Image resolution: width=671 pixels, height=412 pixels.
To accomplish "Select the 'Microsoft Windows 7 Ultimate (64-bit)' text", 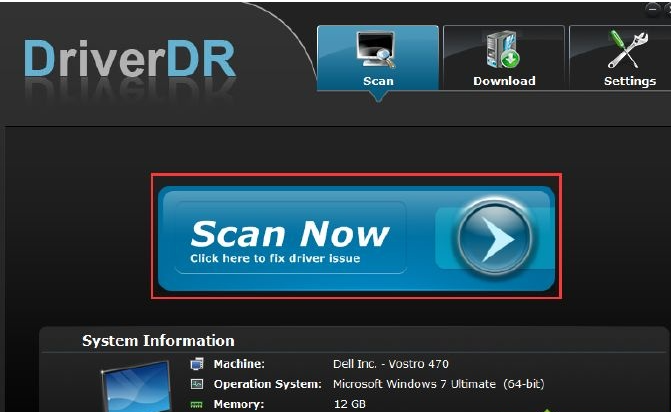I will click(439, 384).
